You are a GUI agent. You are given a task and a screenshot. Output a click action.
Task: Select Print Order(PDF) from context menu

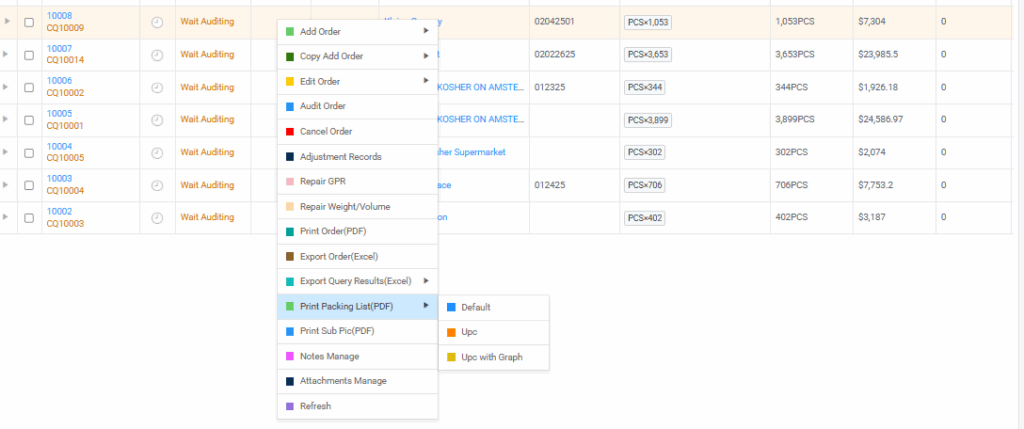coord(332,232)
